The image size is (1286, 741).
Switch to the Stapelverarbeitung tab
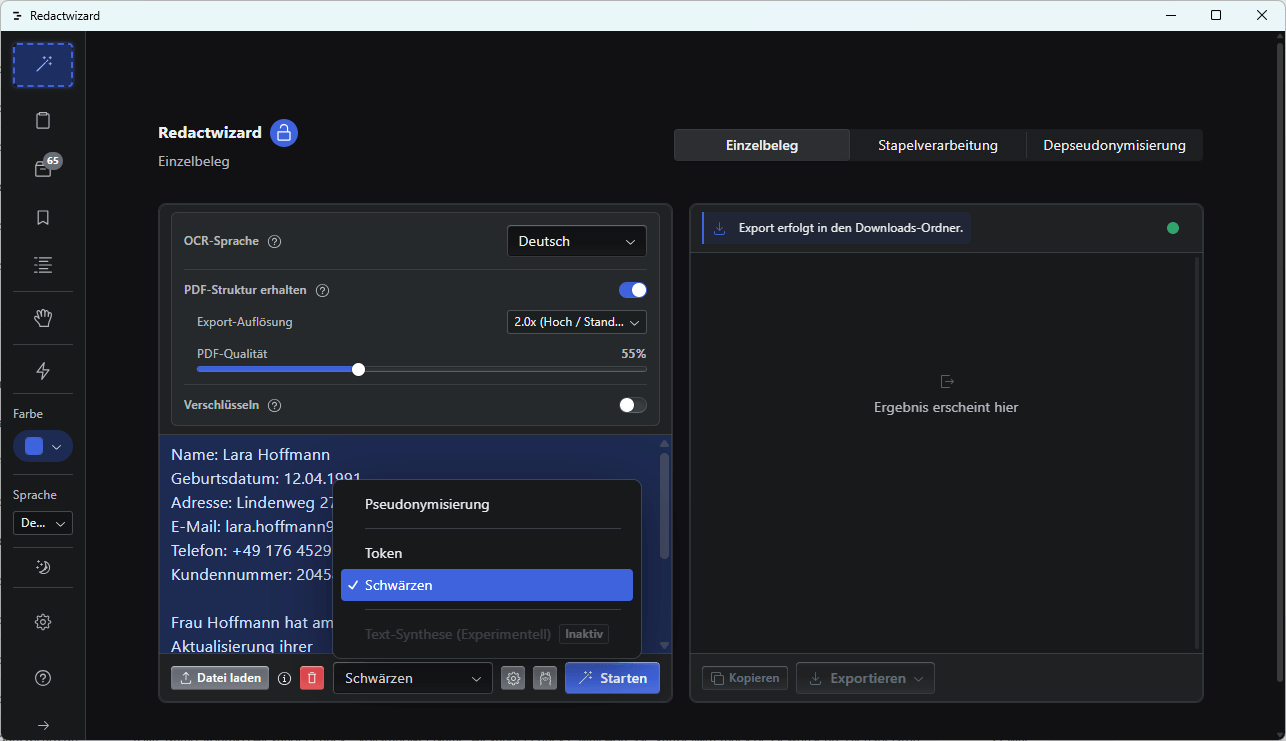click(x=938, y=145)
